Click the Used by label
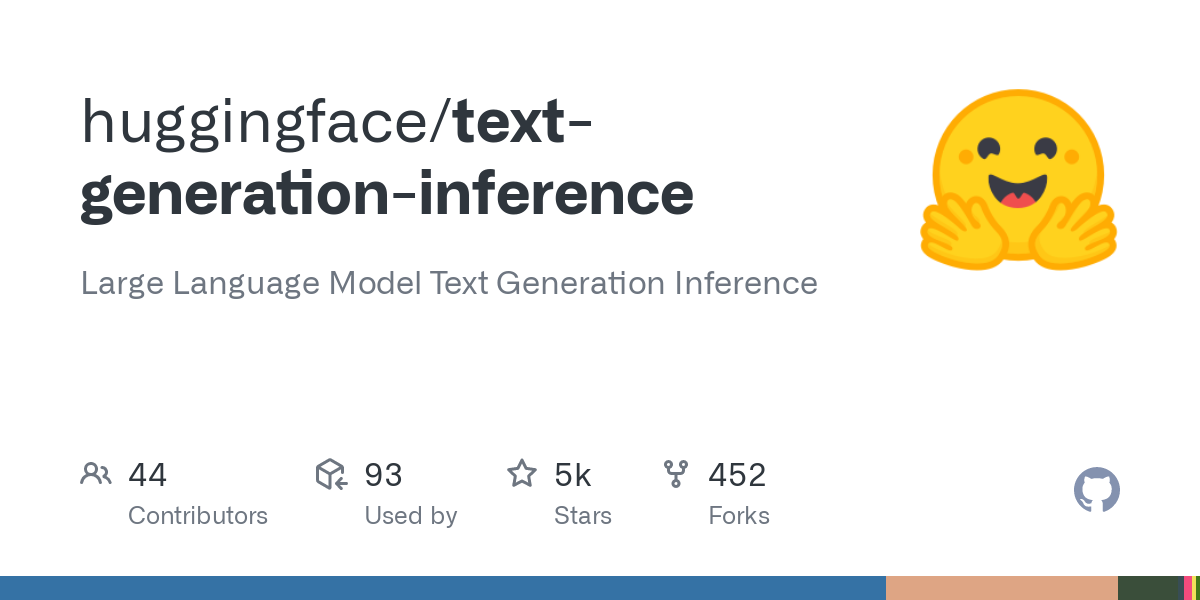The width and height of the screenshot is (1200, 600). pyautogui.click(x=410, y=516)
